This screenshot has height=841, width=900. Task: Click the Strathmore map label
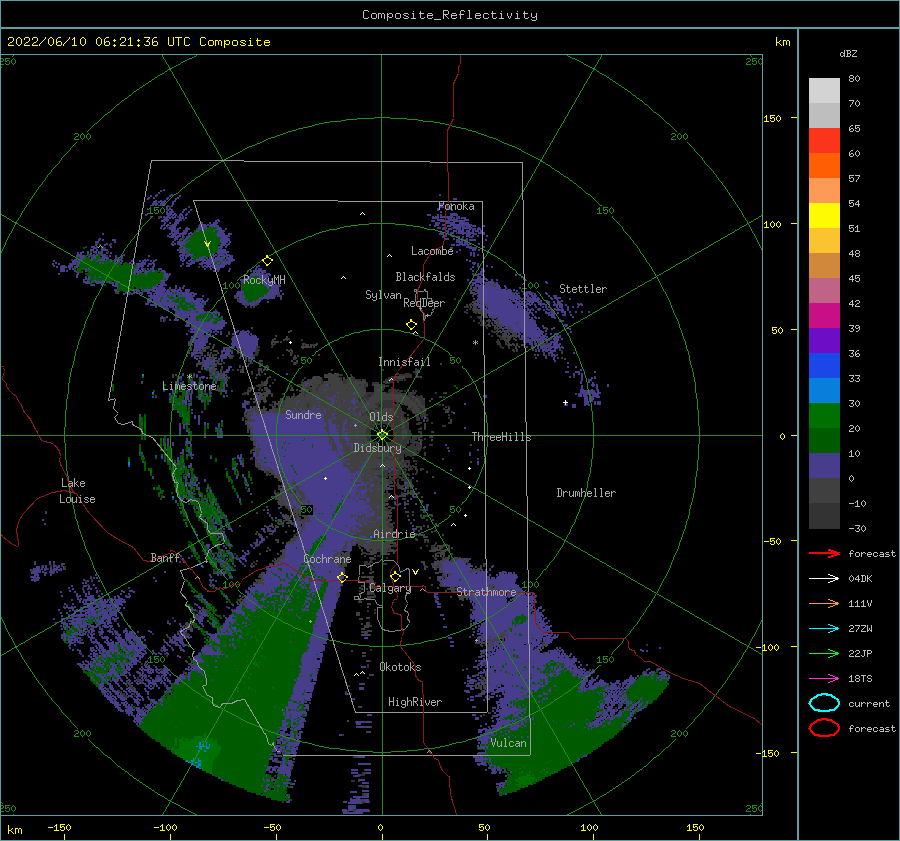tap(487, 592)
